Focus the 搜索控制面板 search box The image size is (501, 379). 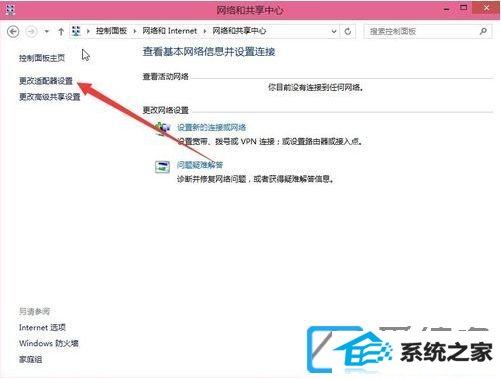[x=427, y=31]
